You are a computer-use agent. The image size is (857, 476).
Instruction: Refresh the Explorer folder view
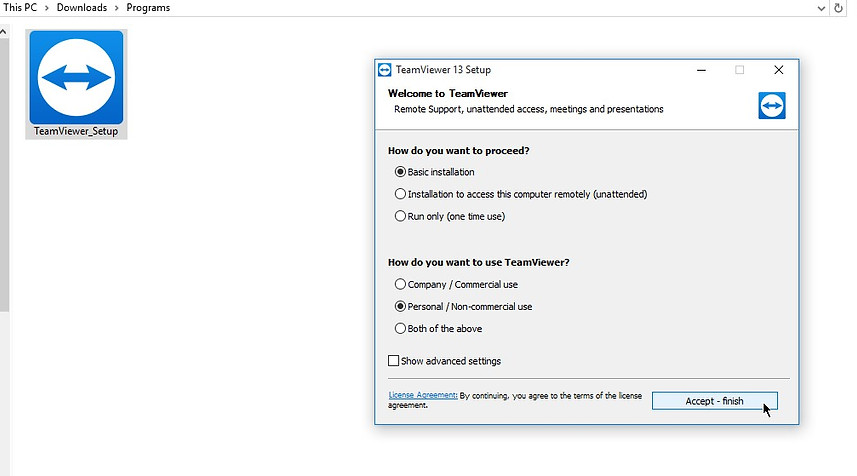[838, 8]
